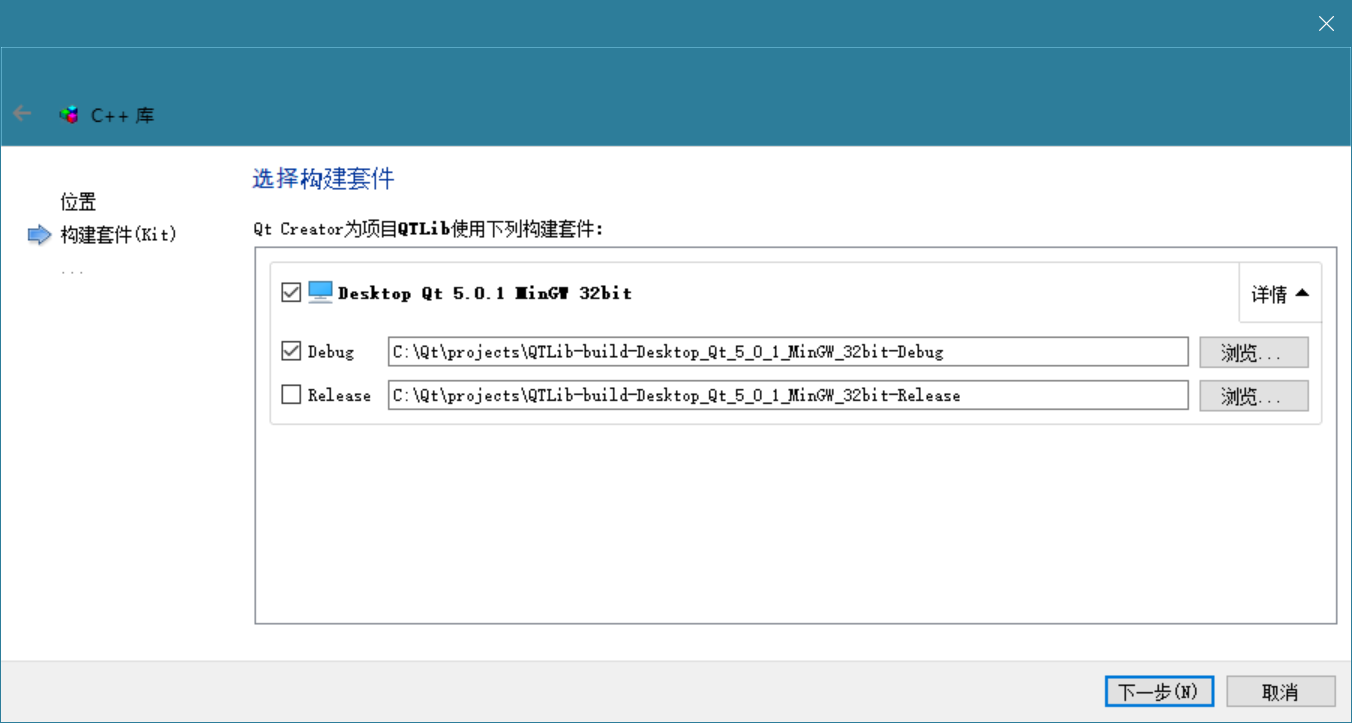Click the Desktop Qt 5.0.1 MinGW 32bit label

[x=484, y=293]
